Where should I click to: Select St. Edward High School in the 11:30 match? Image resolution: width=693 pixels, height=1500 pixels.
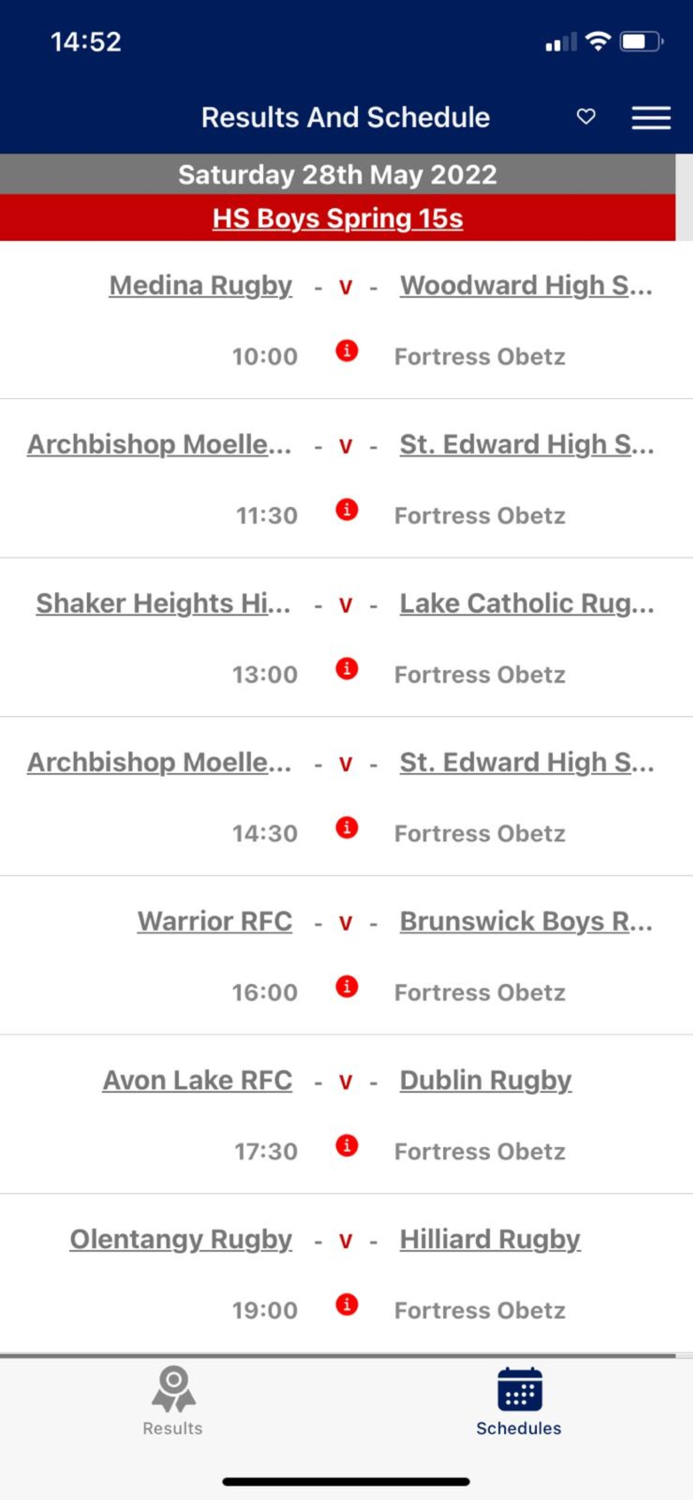click(x=527, y=444)
